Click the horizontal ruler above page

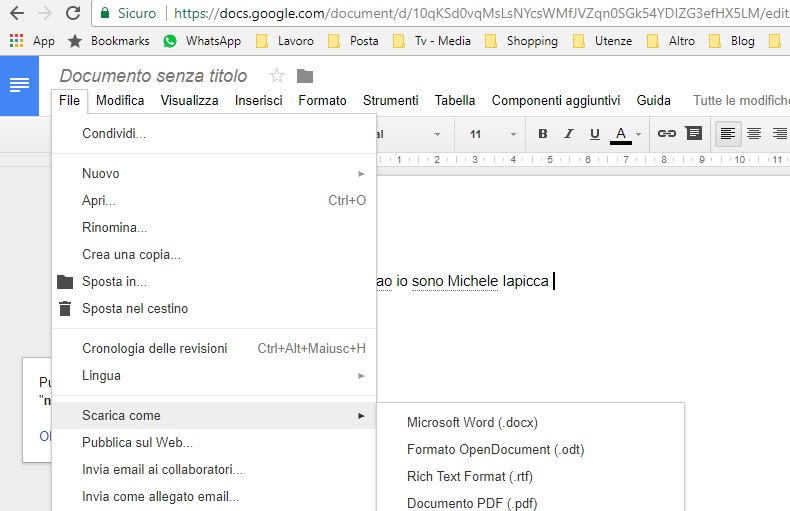(x=583, y=160)
